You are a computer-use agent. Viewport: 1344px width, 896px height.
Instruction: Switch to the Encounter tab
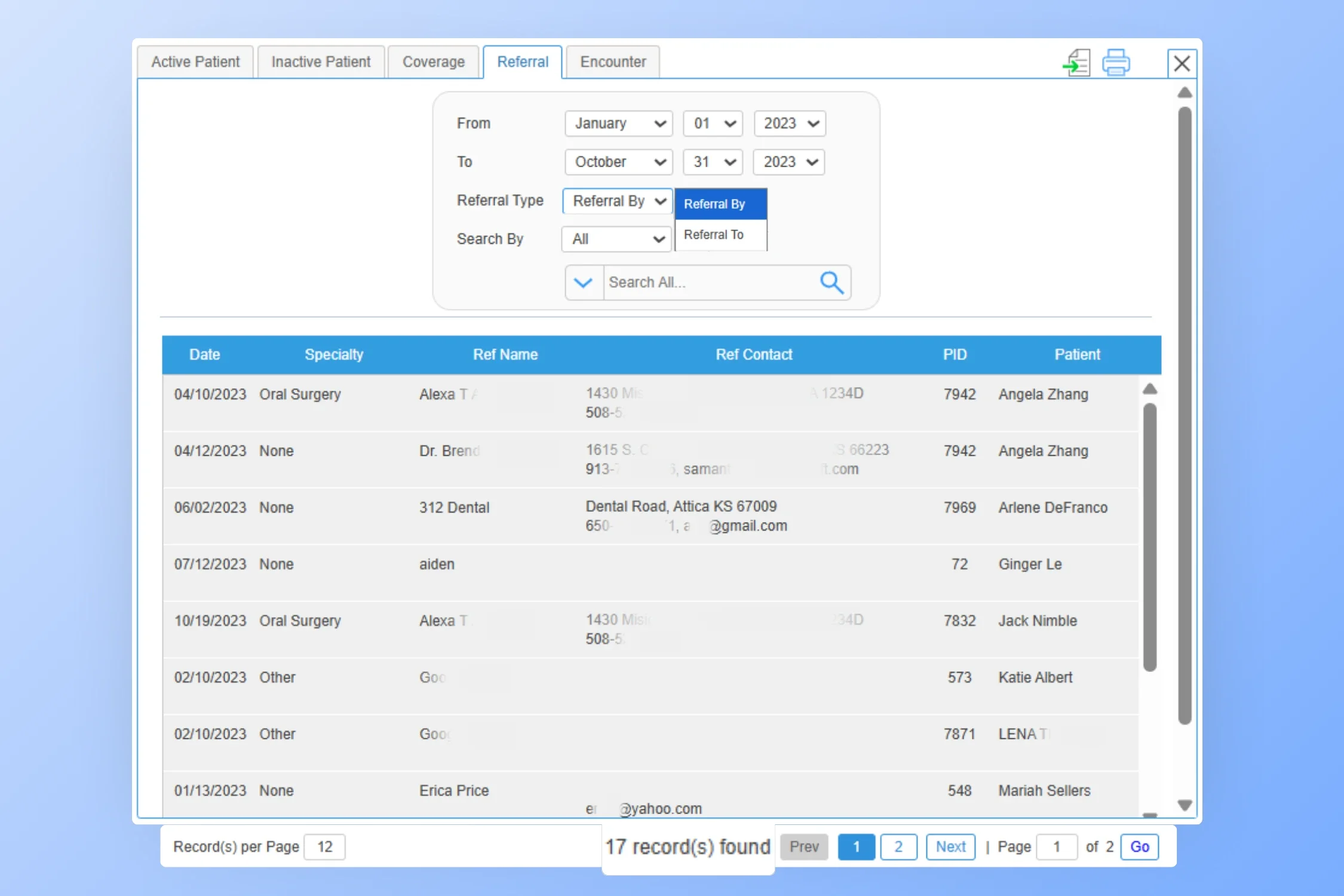click(612, 62)
